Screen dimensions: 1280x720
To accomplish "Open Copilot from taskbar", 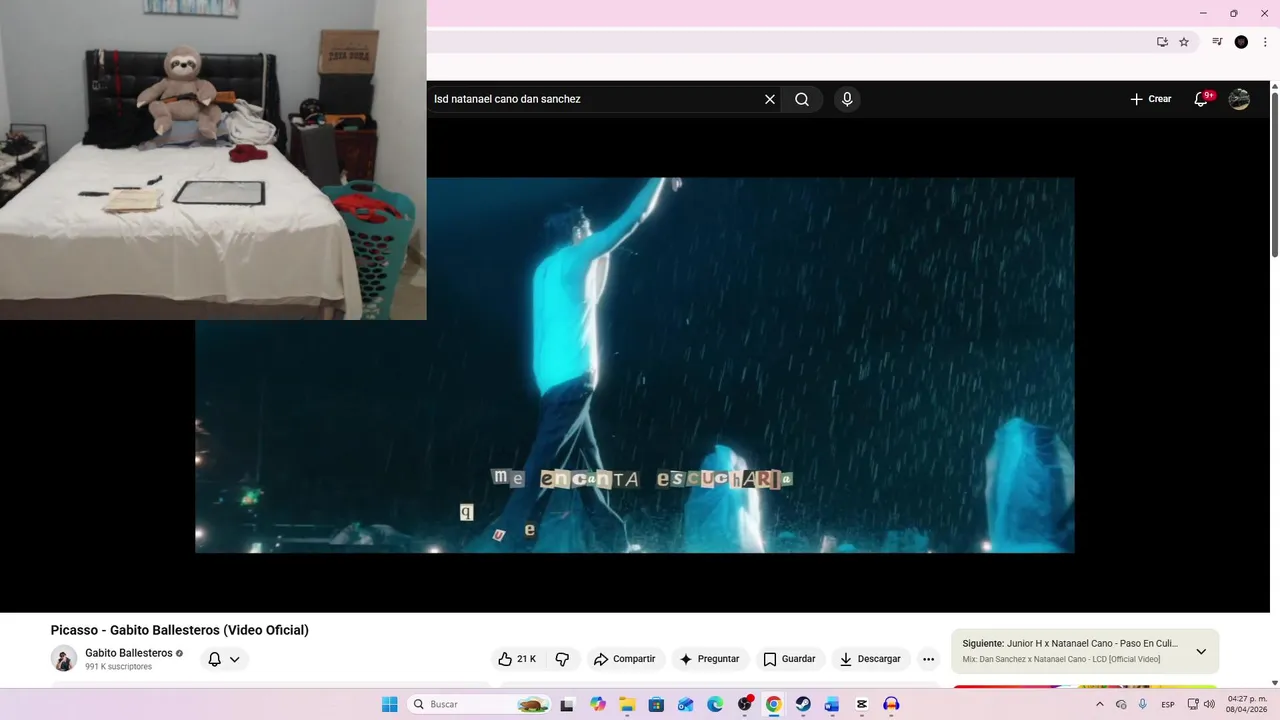I will pyautogui.click(x=598, y=704).
